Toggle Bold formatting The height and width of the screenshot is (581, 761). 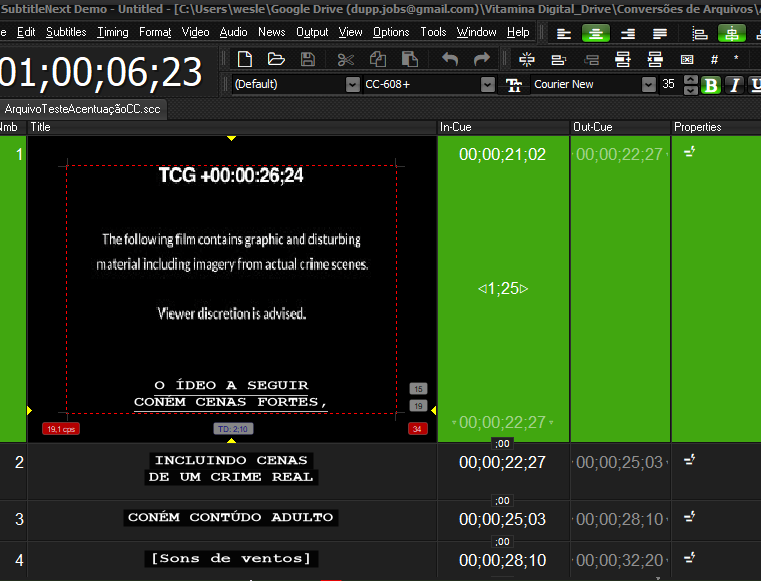tap(711, 85)
